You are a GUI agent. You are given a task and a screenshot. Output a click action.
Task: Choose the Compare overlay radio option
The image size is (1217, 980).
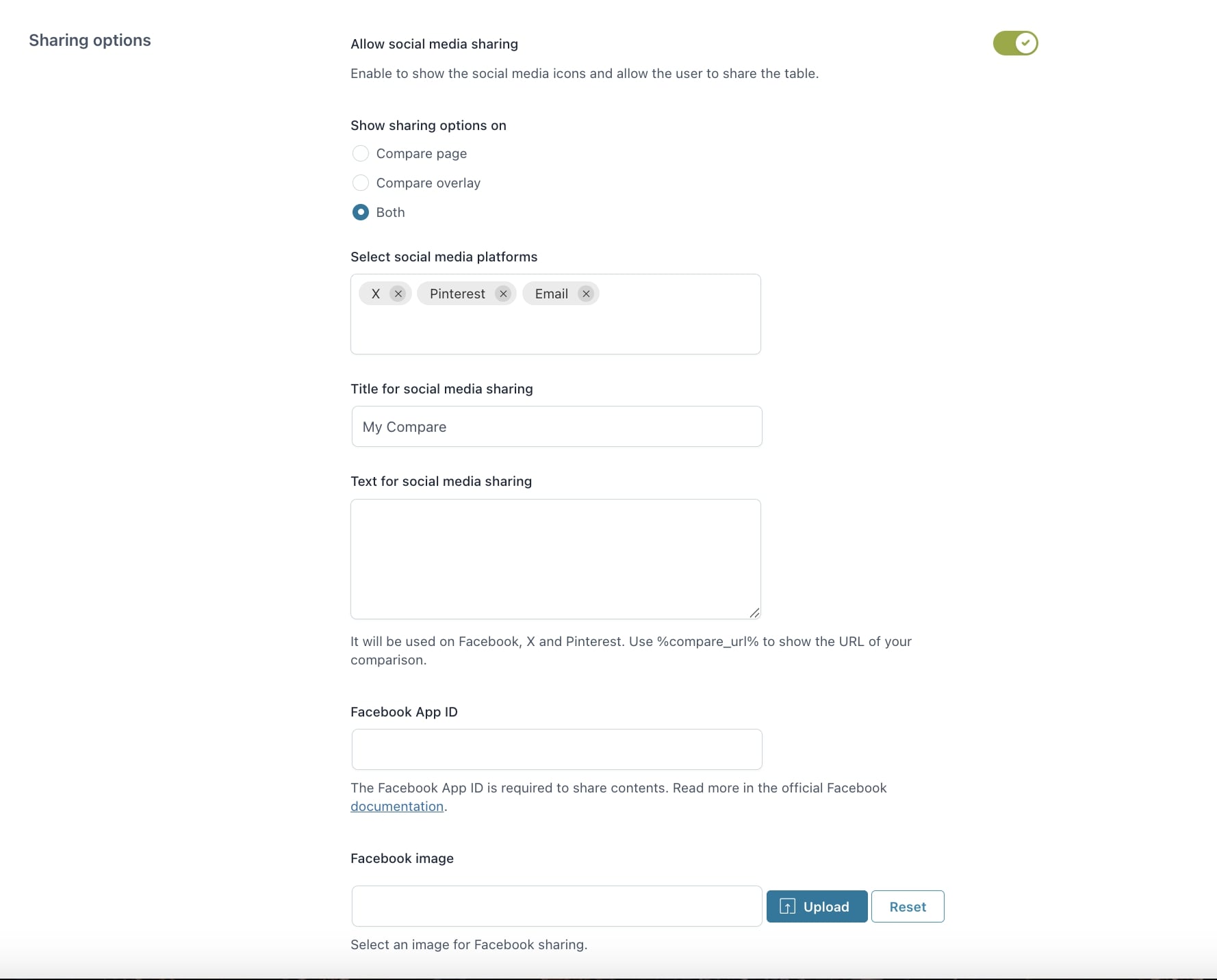click(x=361, y=183)
